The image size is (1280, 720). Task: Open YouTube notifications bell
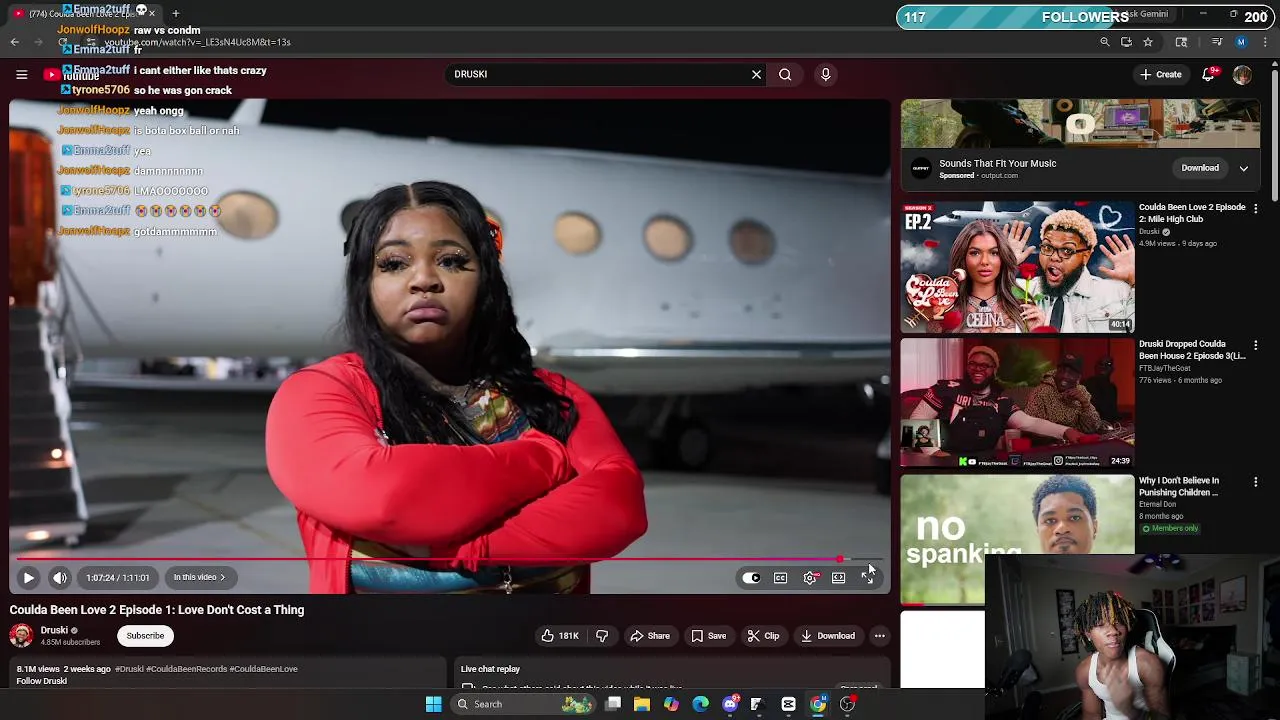(x=1208, y=74)
